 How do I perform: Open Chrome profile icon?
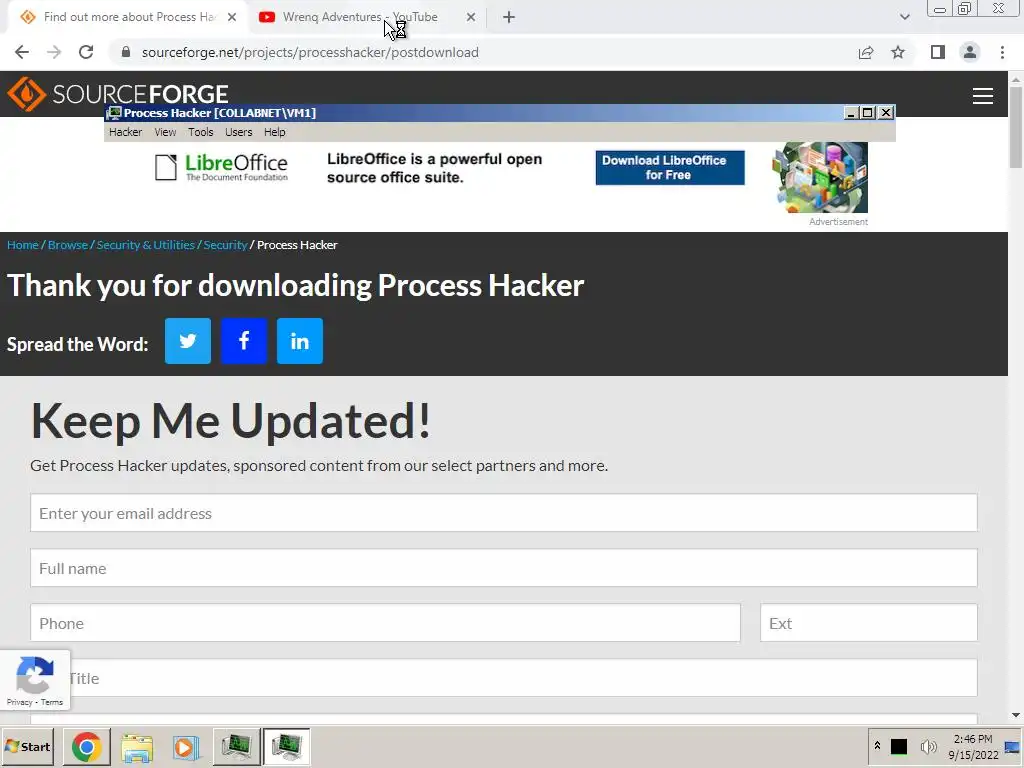tap(970, 52)
